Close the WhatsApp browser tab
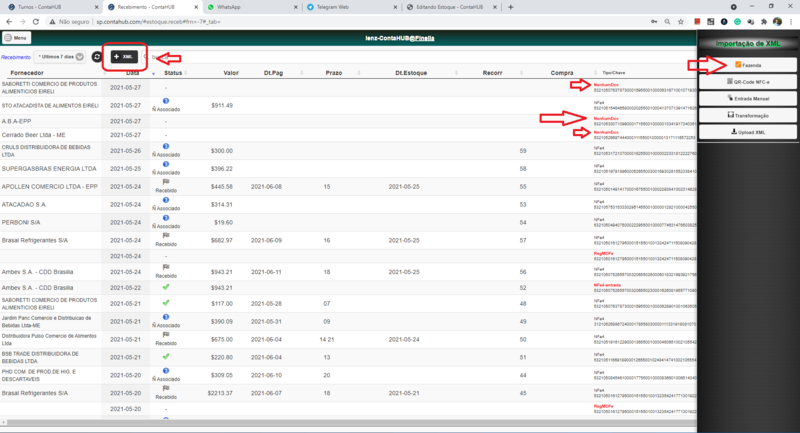The height and width of the screenshot is (433, 800). pos(295,7)
